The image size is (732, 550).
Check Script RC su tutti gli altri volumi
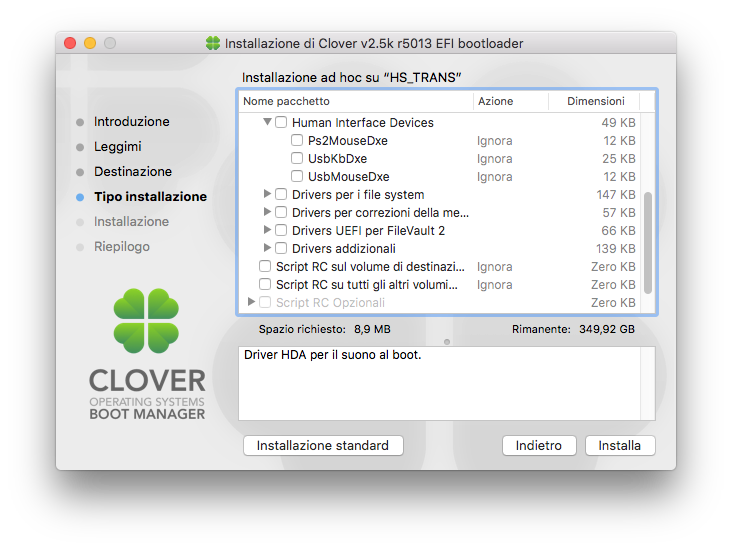pos(265,284)
